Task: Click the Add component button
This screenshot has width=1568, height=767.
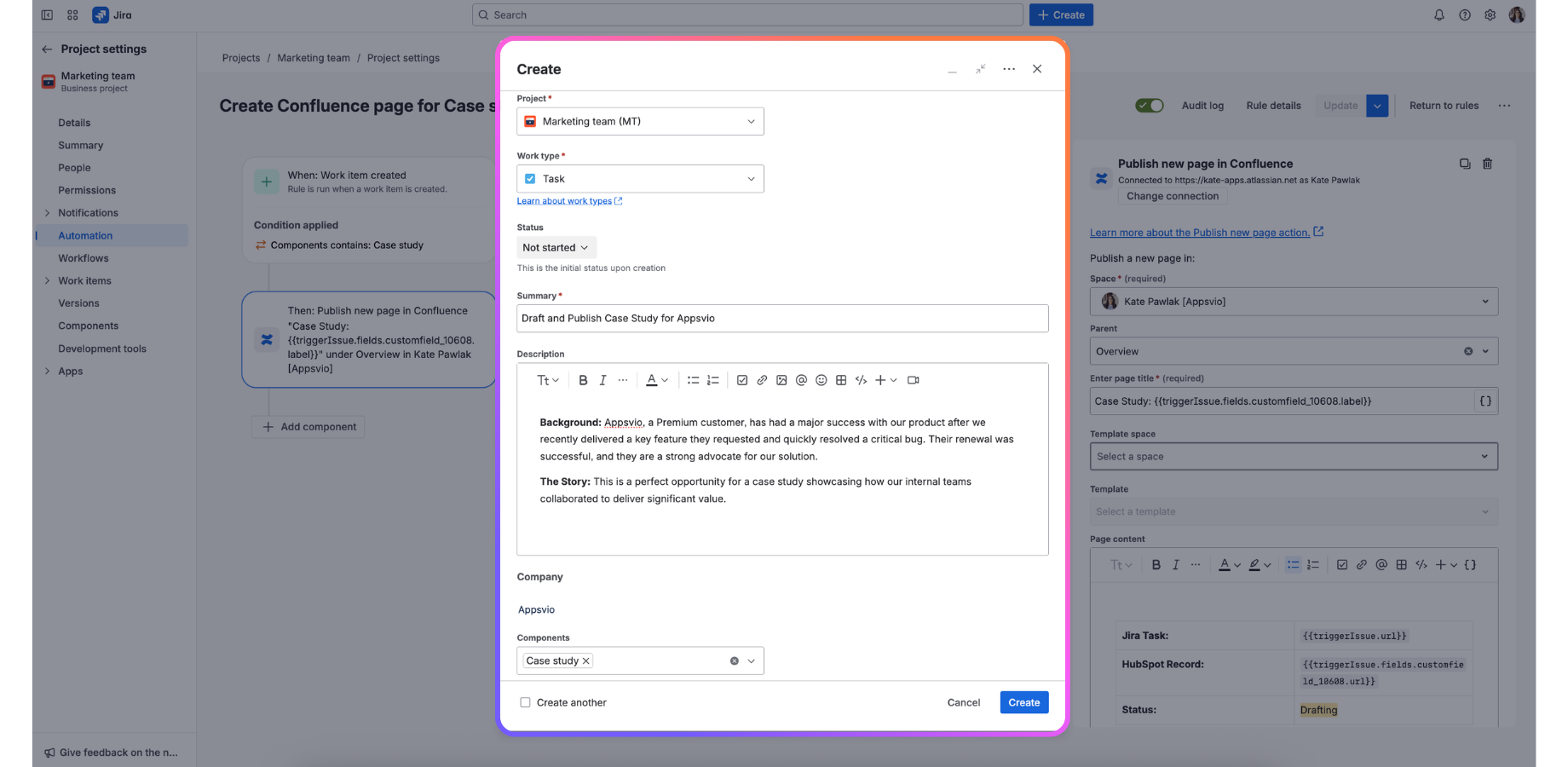Action: (309, 427)
